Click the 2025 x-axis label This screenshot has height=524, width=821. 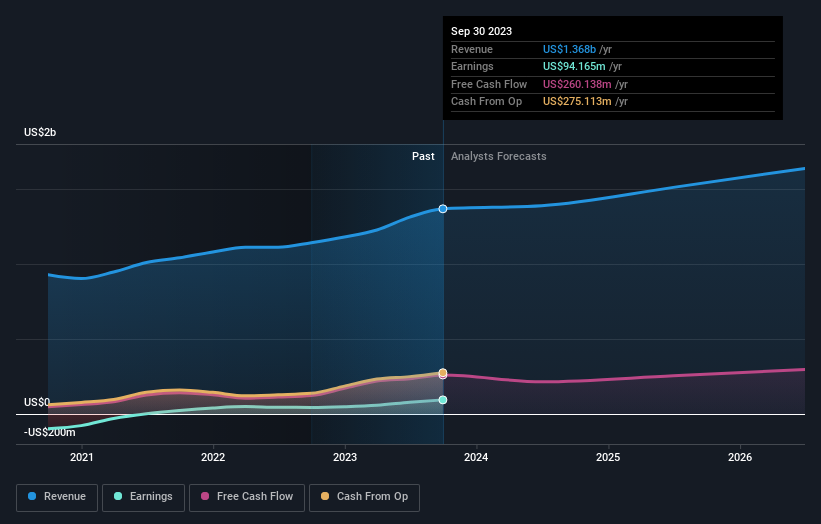click(x=608, y=458)
